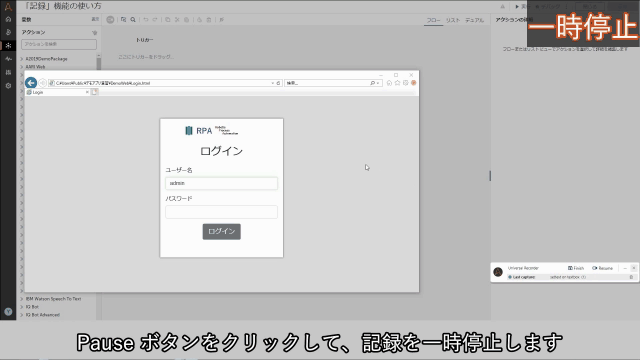Expand the IQ Bot action group

click(22, 307)
